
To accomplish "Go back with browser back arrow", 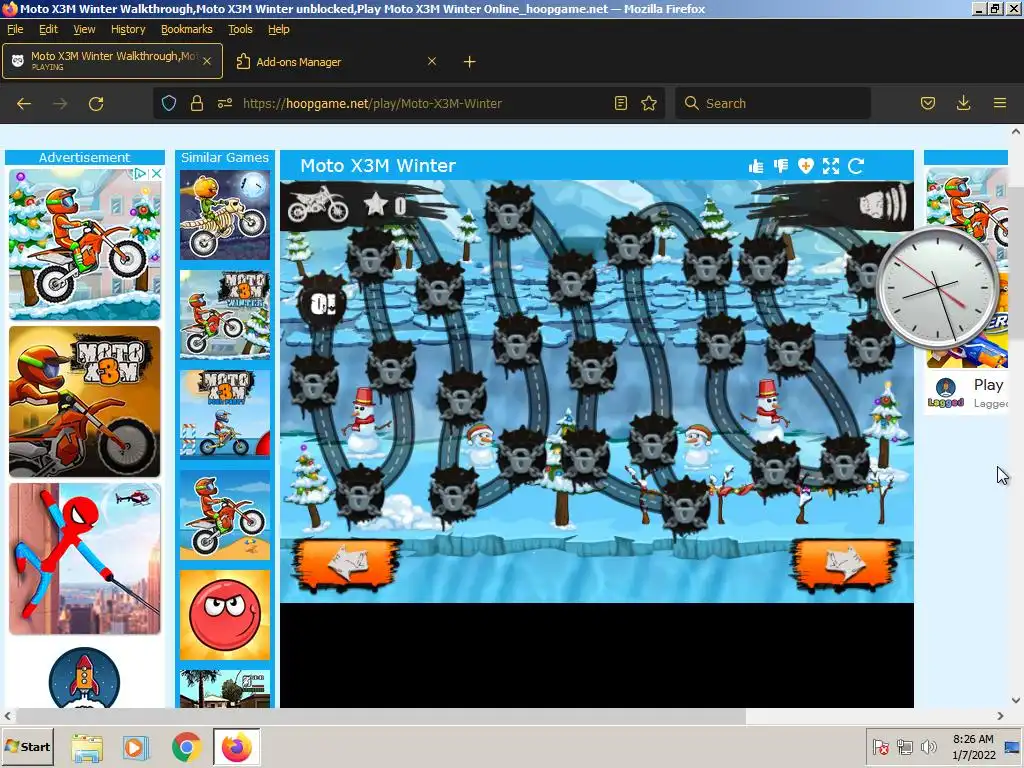I will [24, 103].
